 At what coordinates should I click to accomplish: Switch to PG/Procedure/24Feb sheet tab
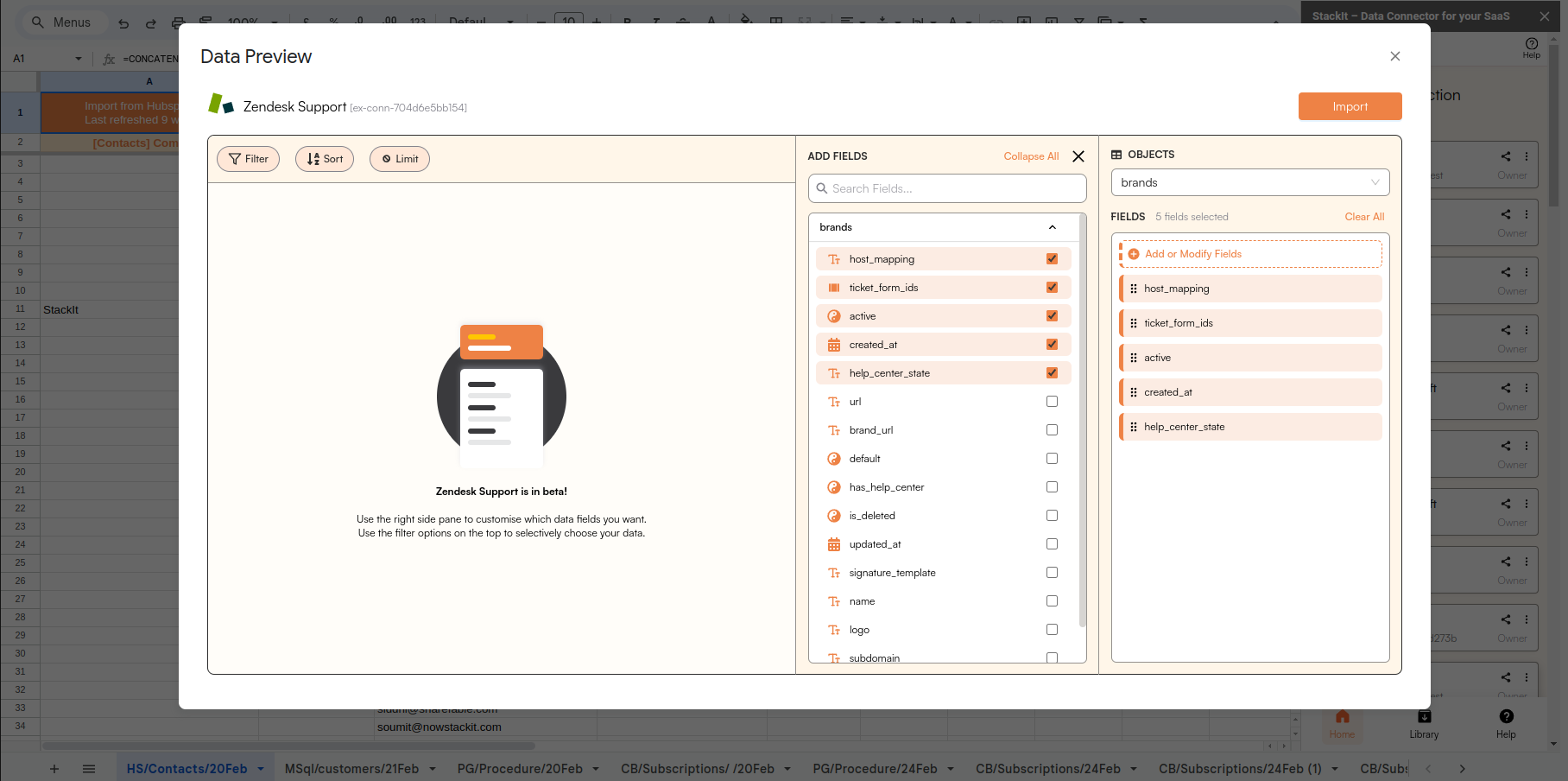(875, 769)
